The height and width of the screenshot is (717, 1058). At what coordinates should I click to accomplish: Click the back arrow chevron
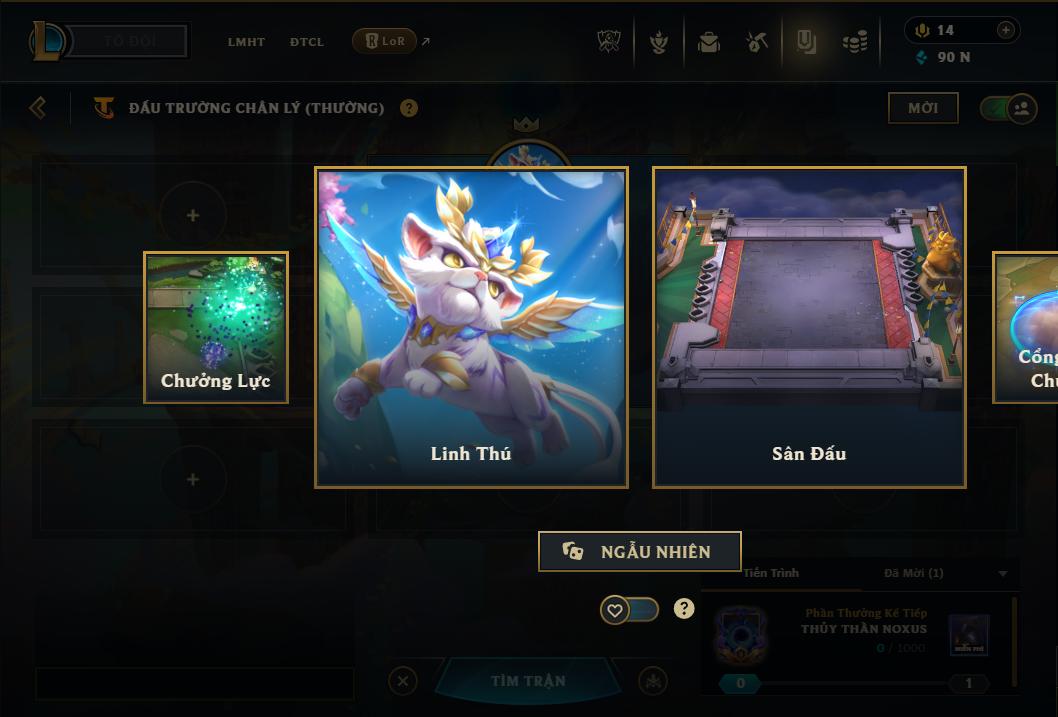pos(38,108)
